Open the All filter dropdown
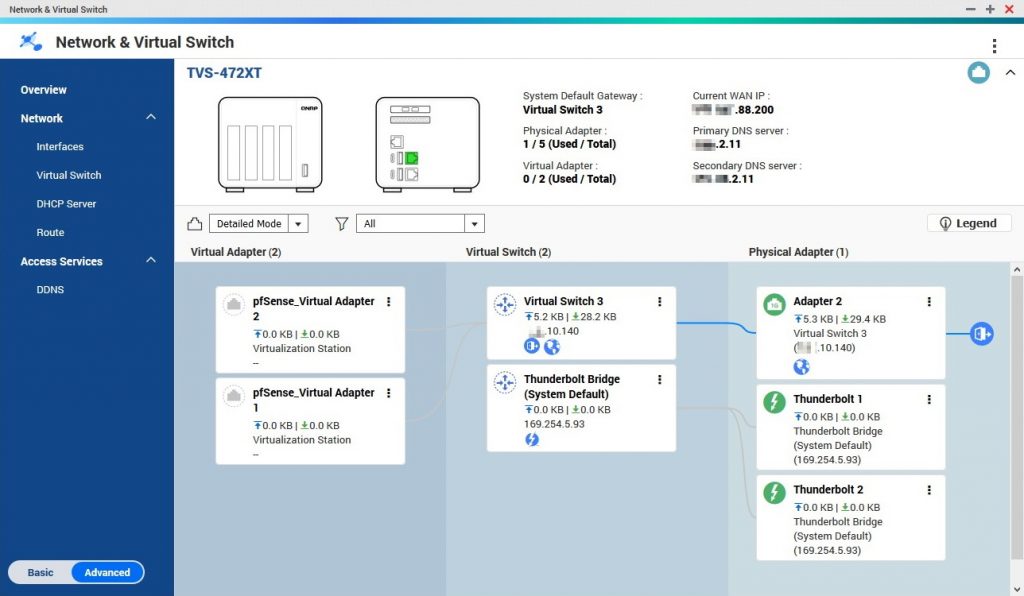 [x=420, y=224]
